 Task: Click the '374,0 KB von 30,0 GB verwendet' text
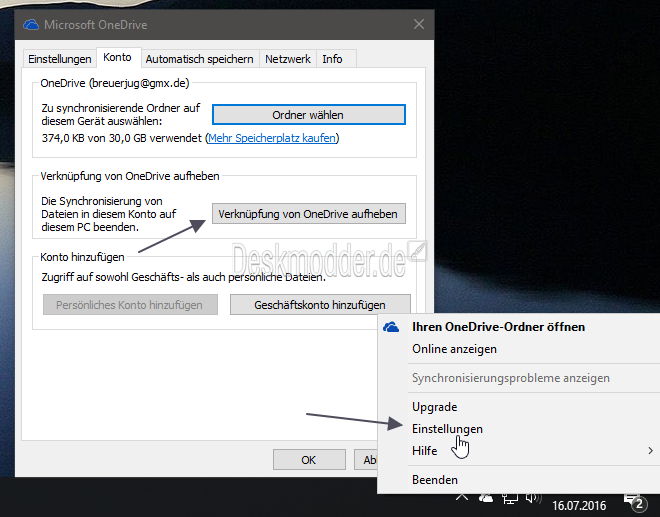(122, 138)
